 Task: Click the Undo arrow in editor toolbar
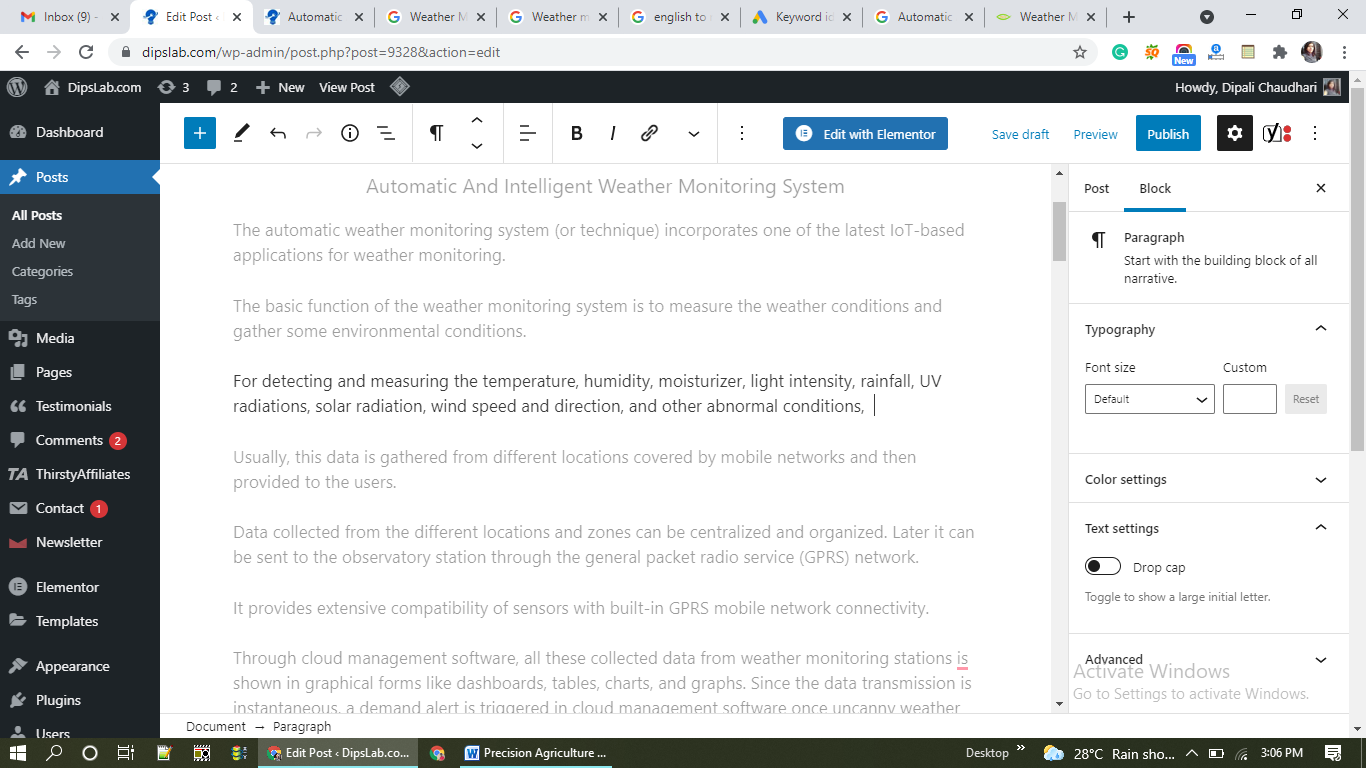(x=278, y=133)
